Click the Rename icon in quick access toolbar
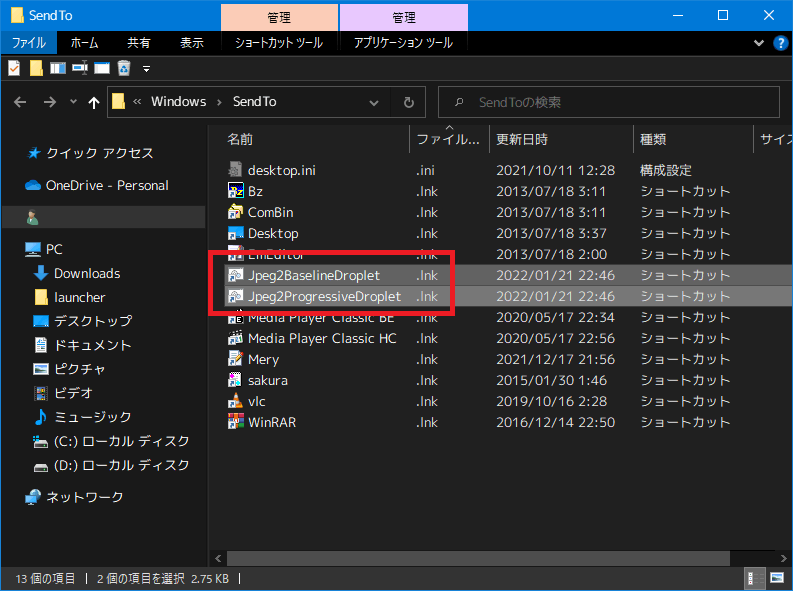 [x=80, y=68]
